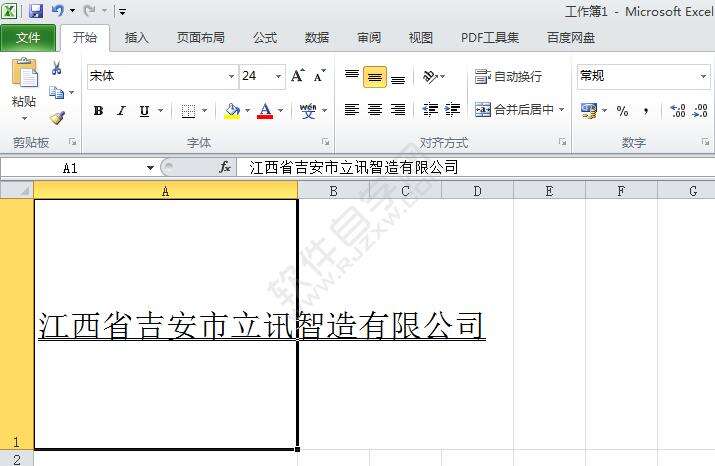
Task: Toggle the highlighted Middle Align icon
Action: tap(375, 76)
